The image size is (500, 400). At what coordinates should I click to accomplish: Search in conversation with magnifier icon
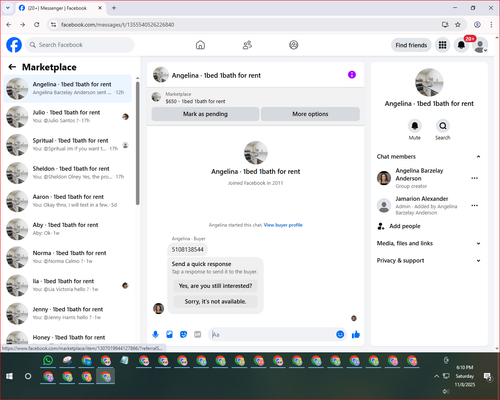[443, 126]
